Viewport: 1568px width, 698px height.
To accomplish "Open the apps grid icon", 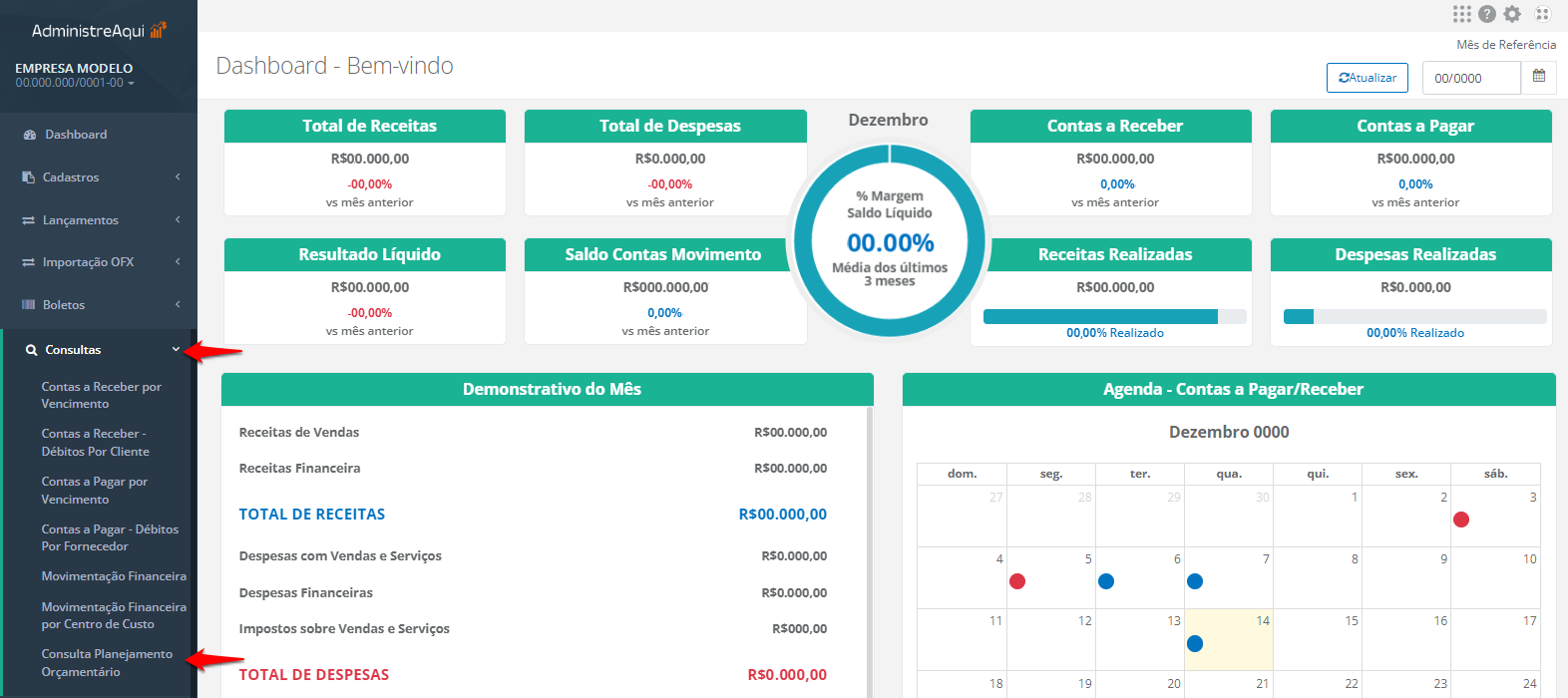I will click(x=1461, y=14).
